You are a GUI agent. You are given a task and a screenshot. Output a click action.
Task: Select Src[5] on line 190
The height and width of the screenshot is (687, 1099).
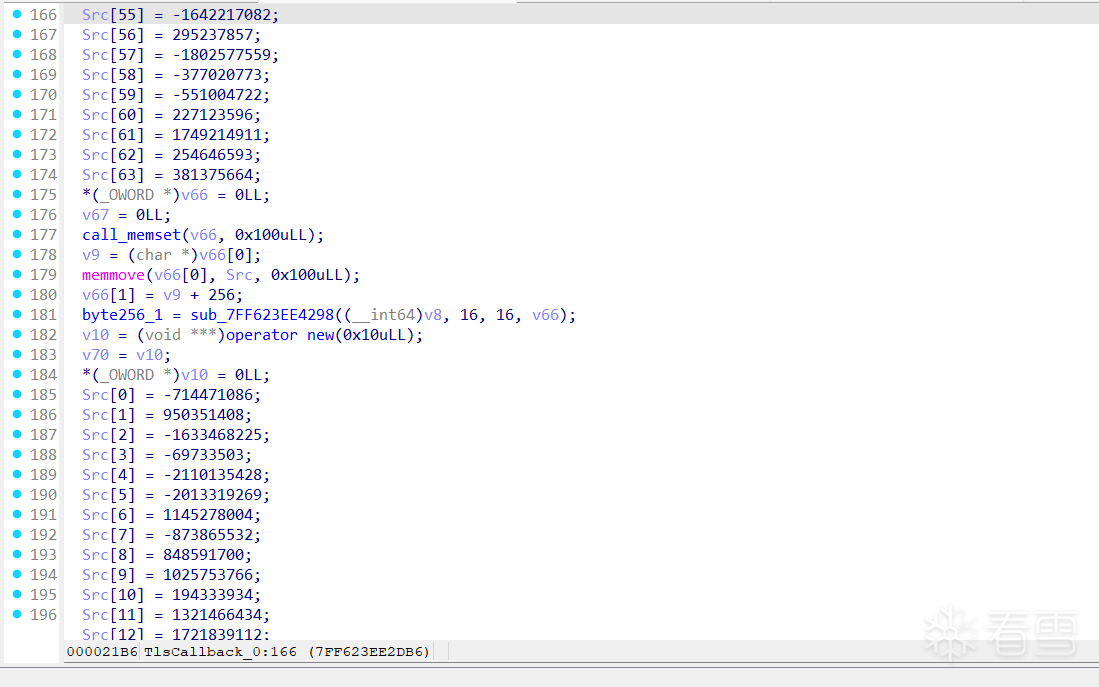click(x=109, y=495)
